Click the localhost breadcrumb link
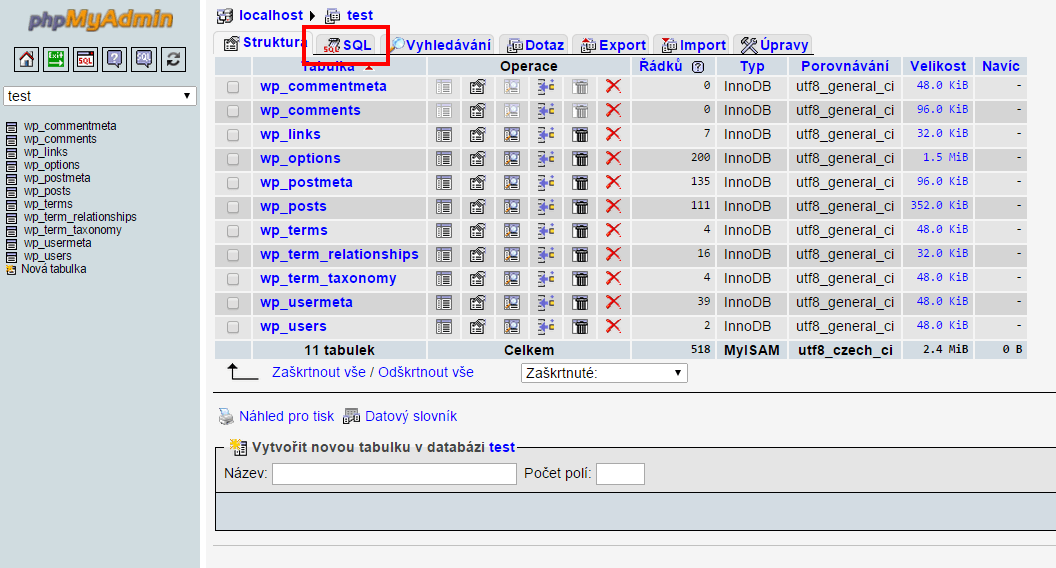 (x=271, y=15)
